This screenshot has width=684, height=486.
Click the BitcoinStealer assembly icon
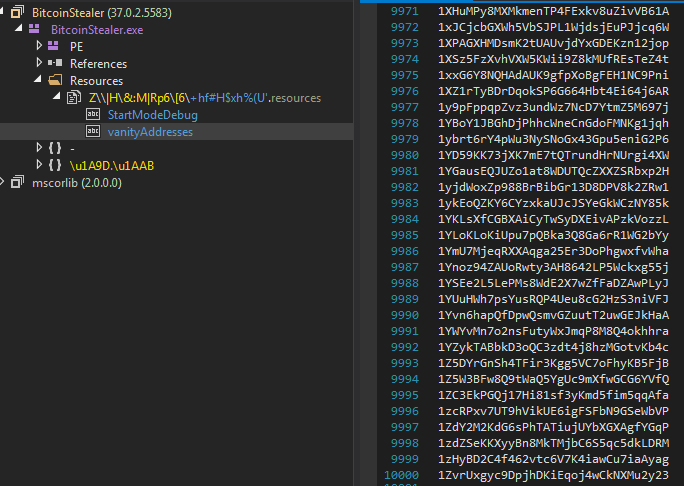point(17,12)
